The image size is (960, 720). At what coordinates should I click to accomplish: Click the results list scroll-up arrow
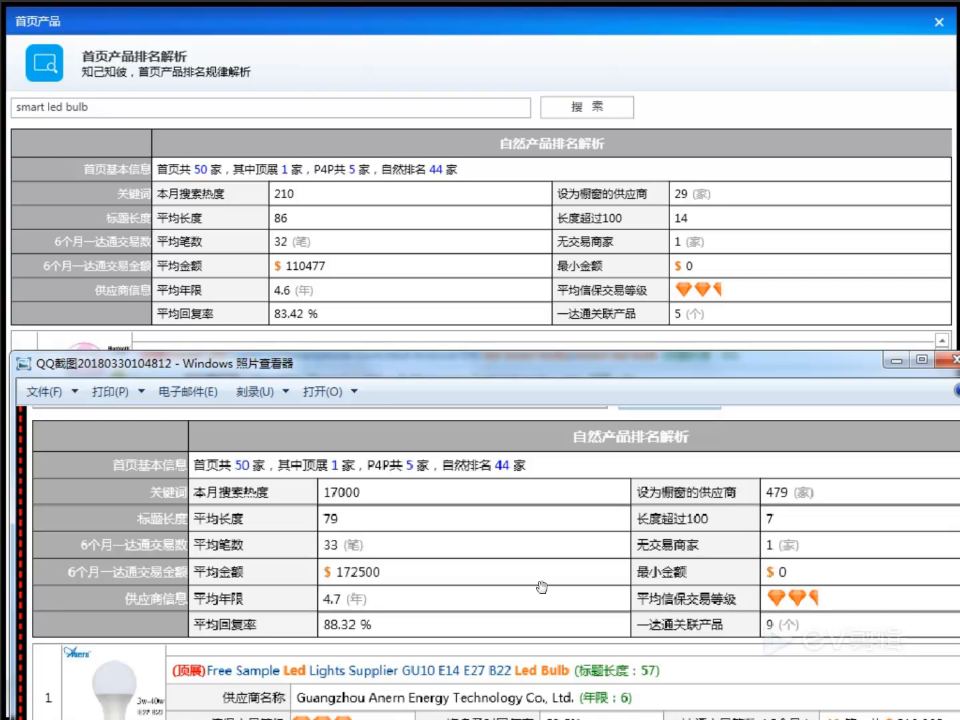click(x=942, y=340)
